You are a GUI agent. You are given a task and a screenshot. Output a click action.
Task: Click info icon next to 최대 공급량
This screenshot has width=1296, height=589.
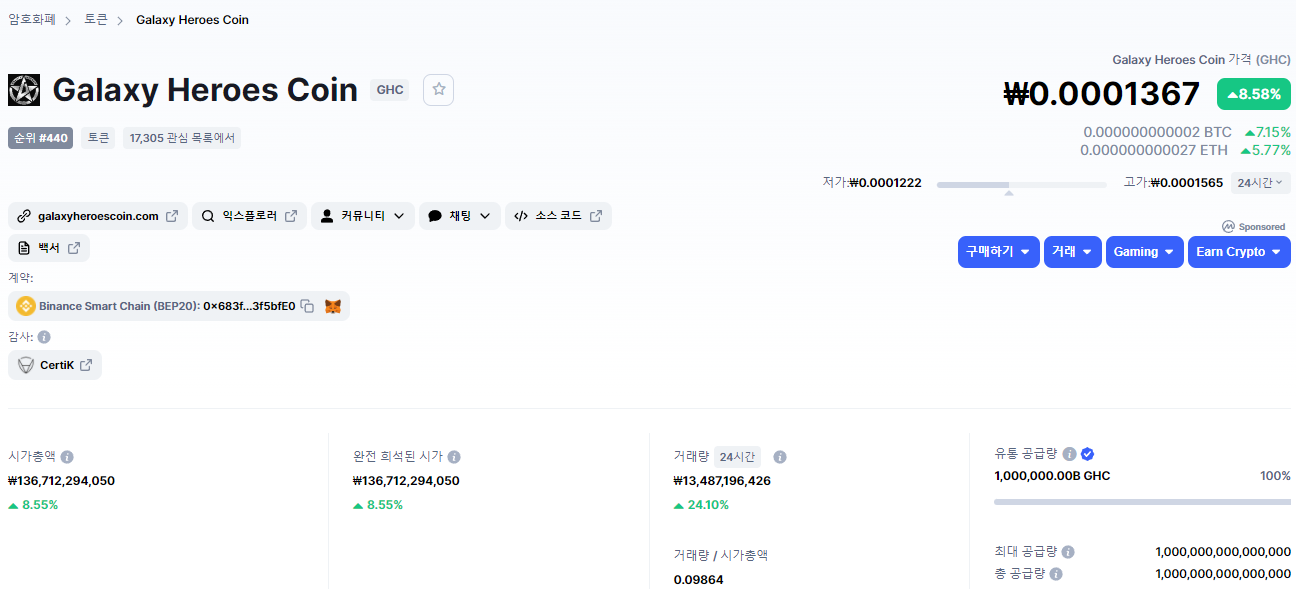[1068, 552]
